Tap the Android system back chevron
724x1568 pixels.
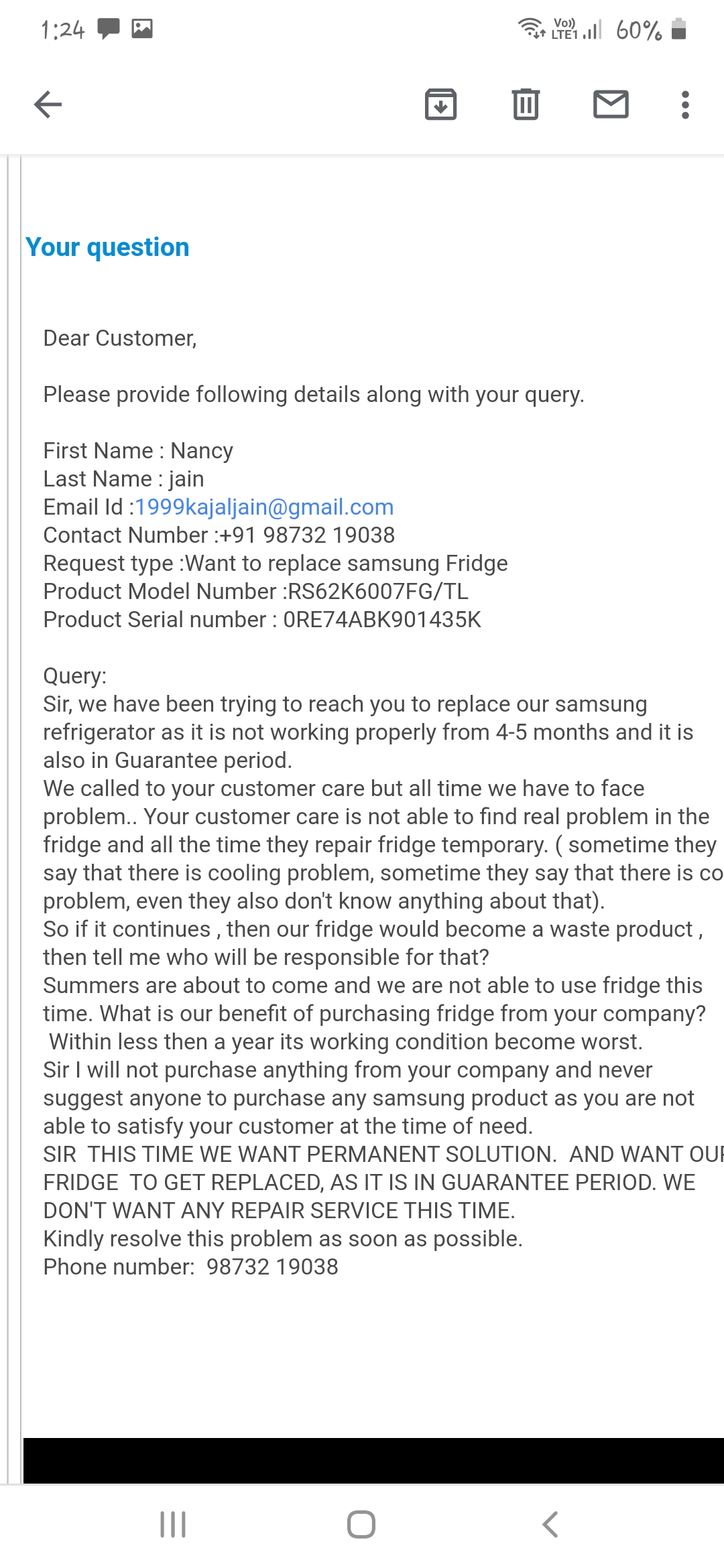click(x=550, y=1524)
